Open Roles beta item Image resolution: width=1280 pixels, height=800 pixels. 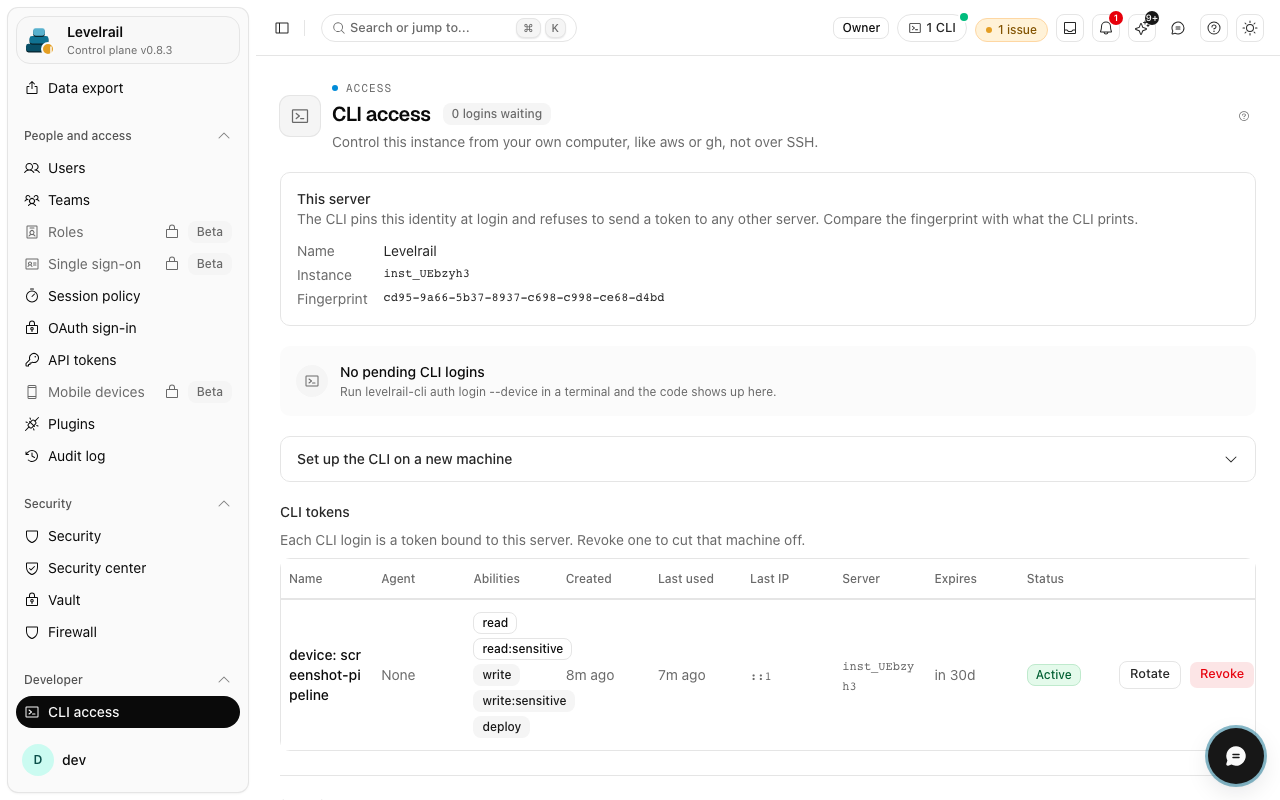[x=128, y=232]
